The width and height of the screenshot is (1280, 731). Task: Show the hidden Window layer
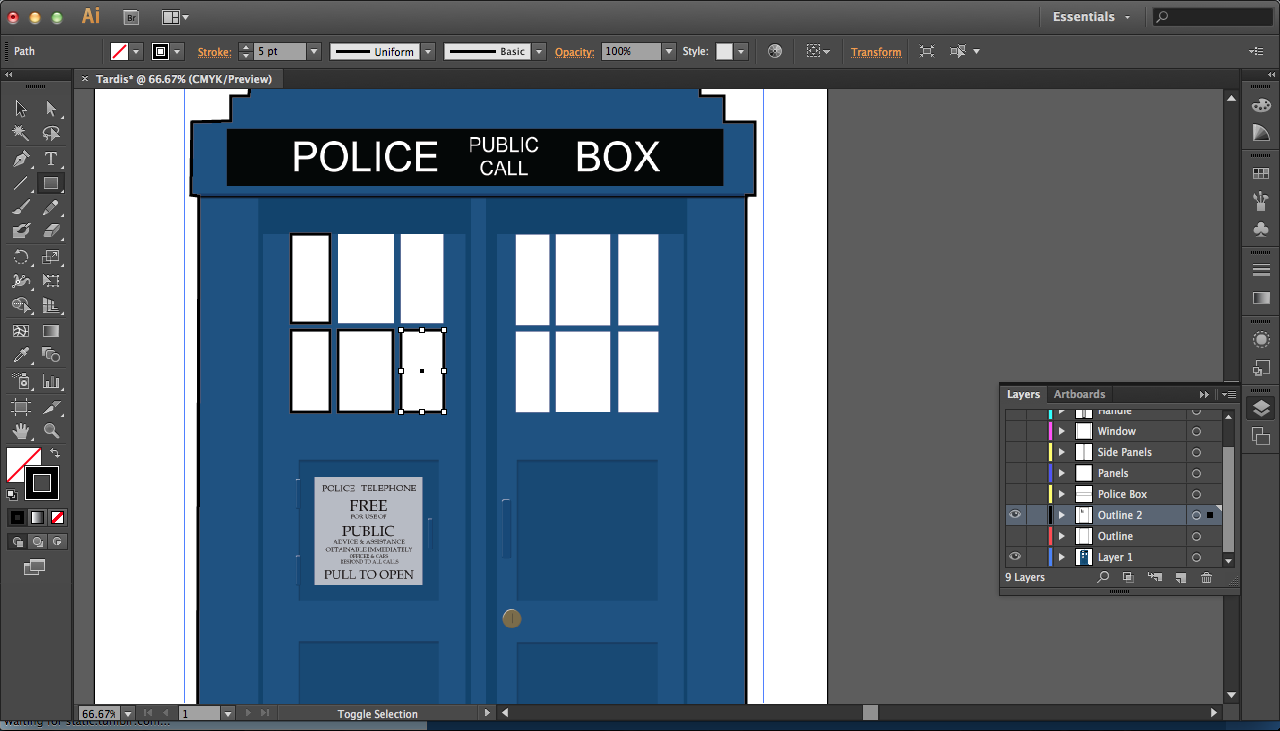[x=1015, y=431]
